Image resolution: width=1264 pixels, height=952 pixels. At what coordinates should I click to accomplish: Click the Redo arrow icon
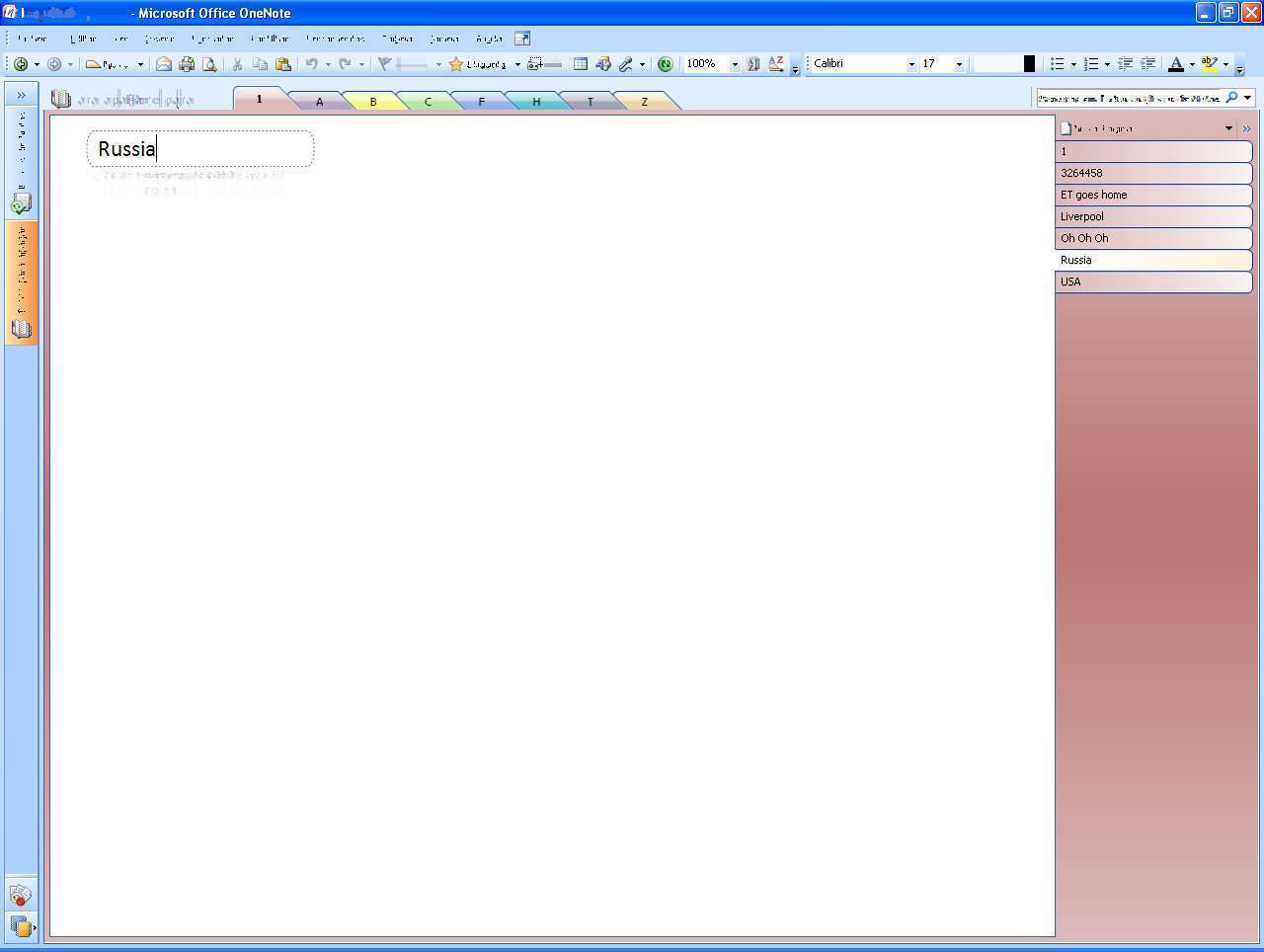[345, 64]
